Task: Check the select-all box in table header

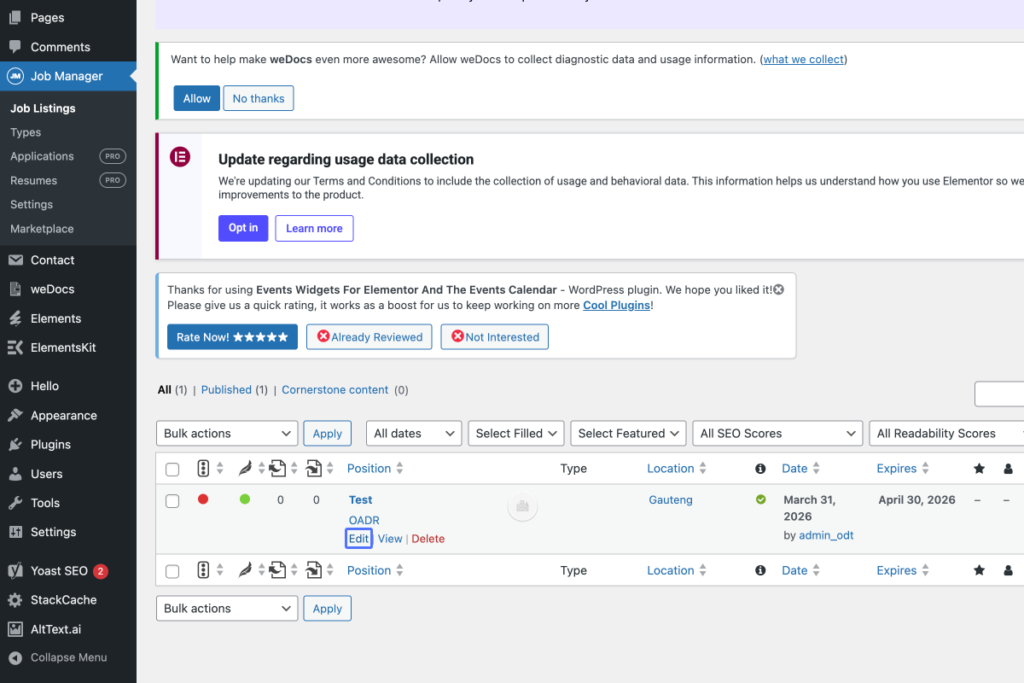Action: tap(172, 469)
